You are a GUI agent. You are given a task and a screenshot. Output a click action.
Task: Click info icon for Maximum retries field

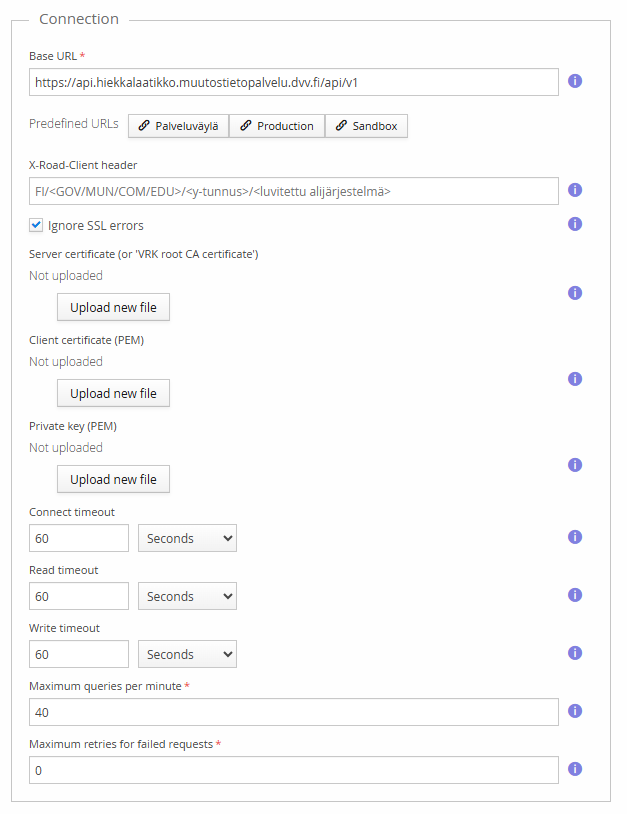[575, 769]
